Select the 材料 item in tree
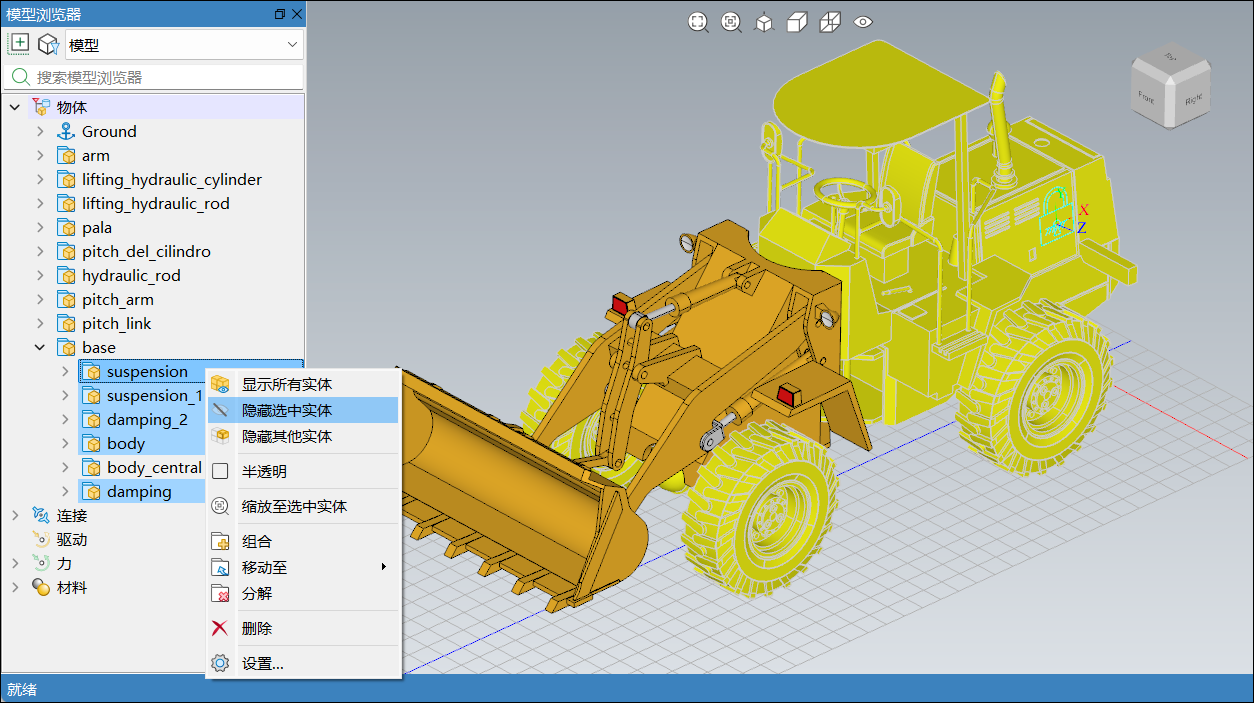Screen dimensions: 1254x703 point(72,588)
